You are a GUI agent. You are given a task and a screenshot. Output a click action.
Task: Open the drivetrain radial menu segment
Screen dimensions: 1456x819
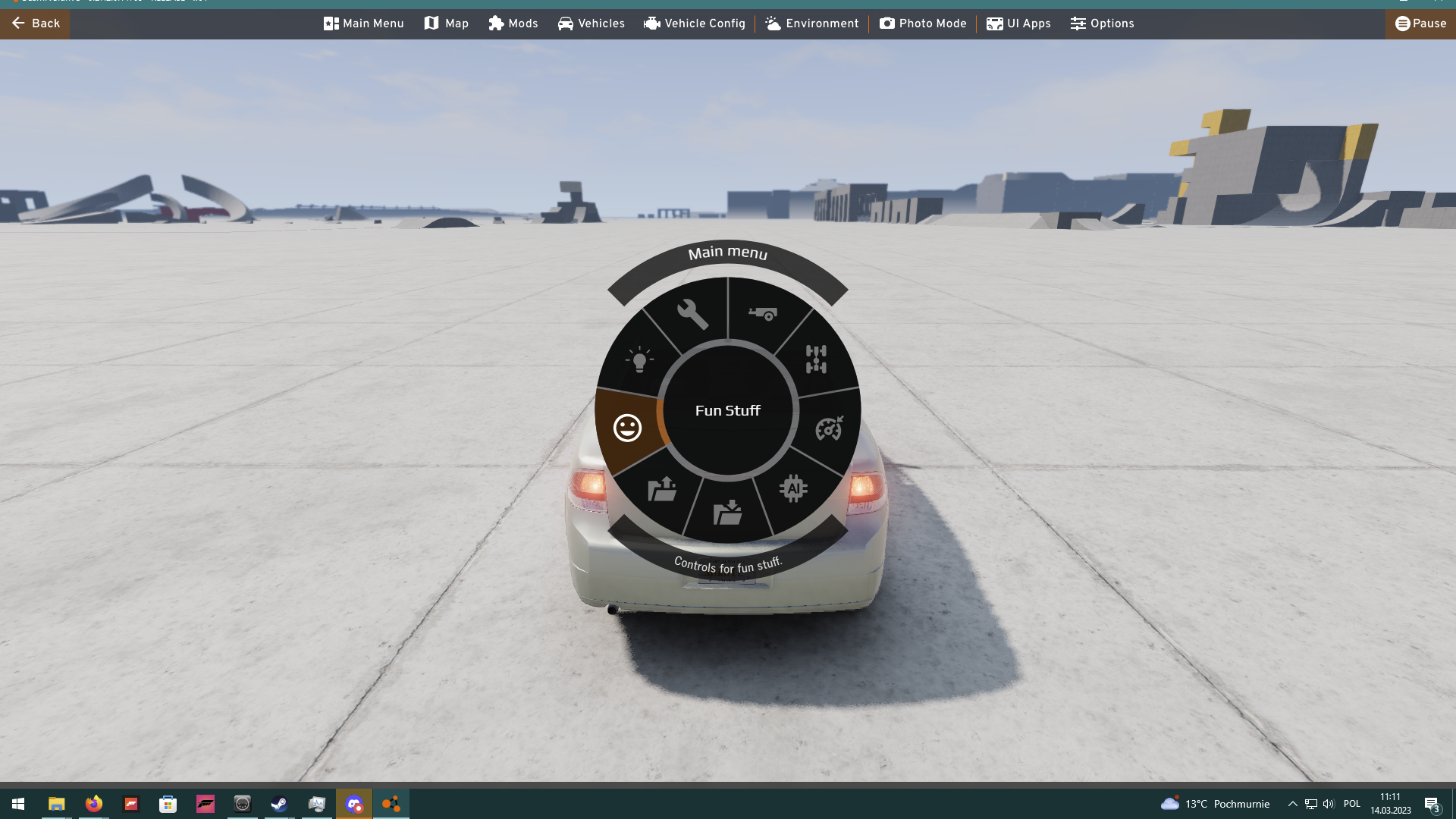click(816, 359)
